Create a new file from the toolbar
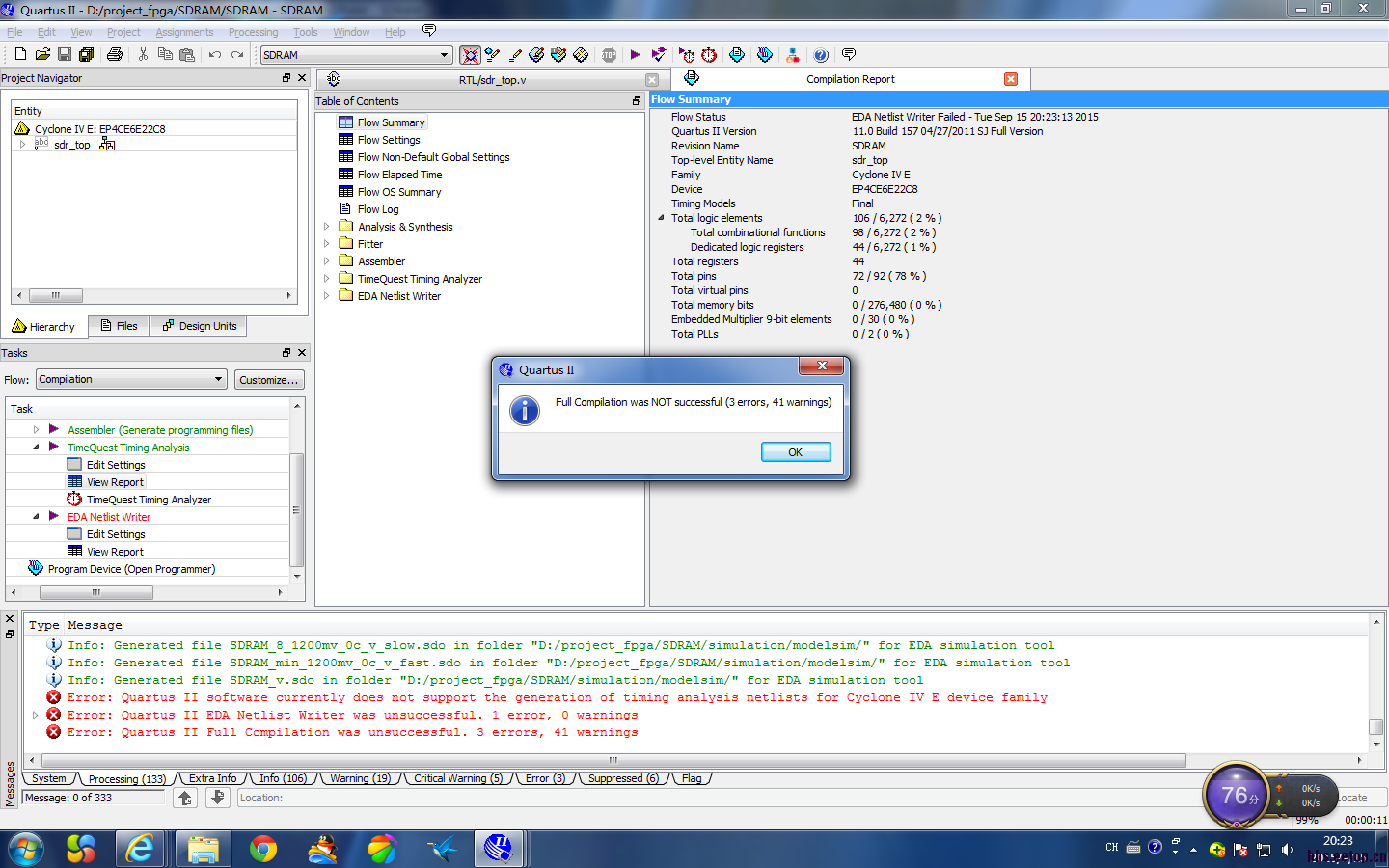 [x=20, y=55]
